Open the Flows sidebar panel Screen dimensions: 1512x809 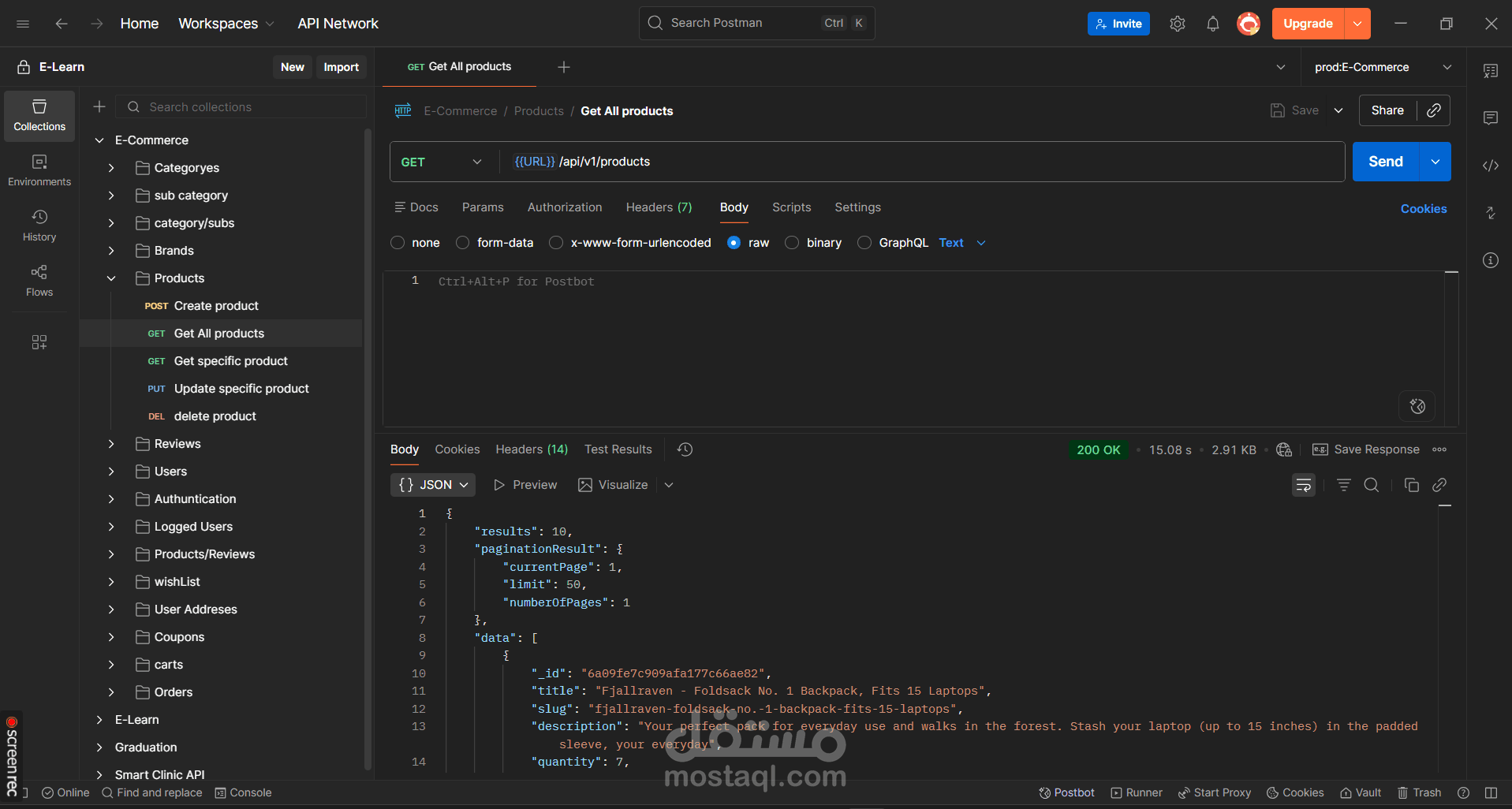(39, 281)
